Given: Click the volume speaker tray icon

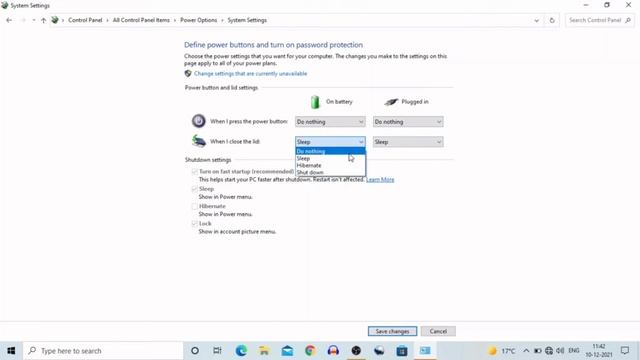Looking at the screenshot, I should [x=560, y=351].
